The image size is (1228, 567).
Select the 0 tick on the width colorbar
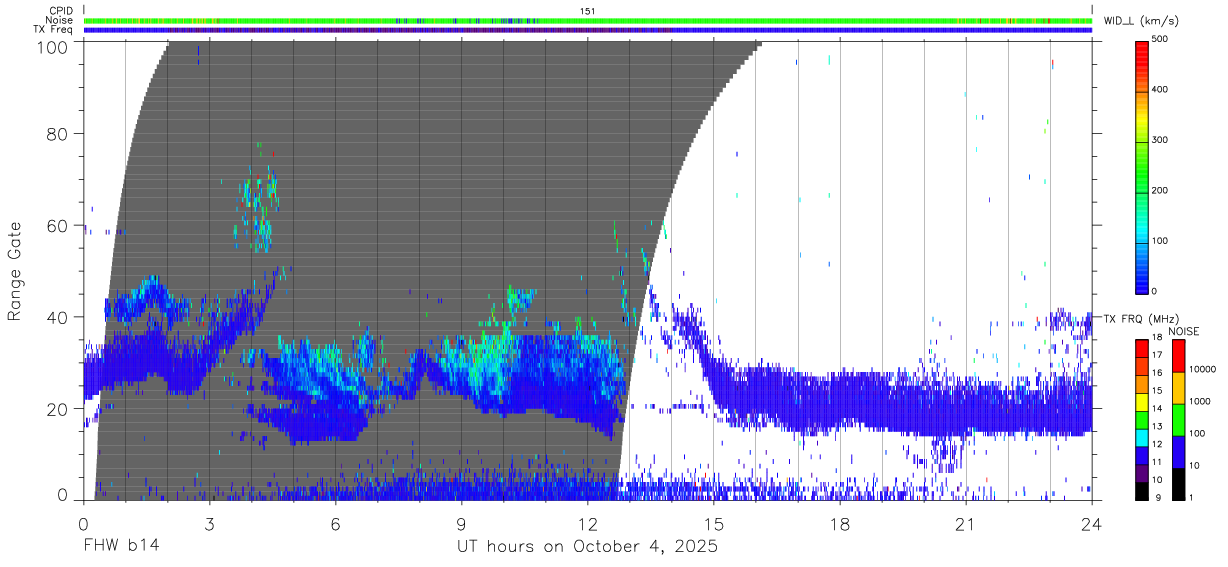tap(1155, 291)
